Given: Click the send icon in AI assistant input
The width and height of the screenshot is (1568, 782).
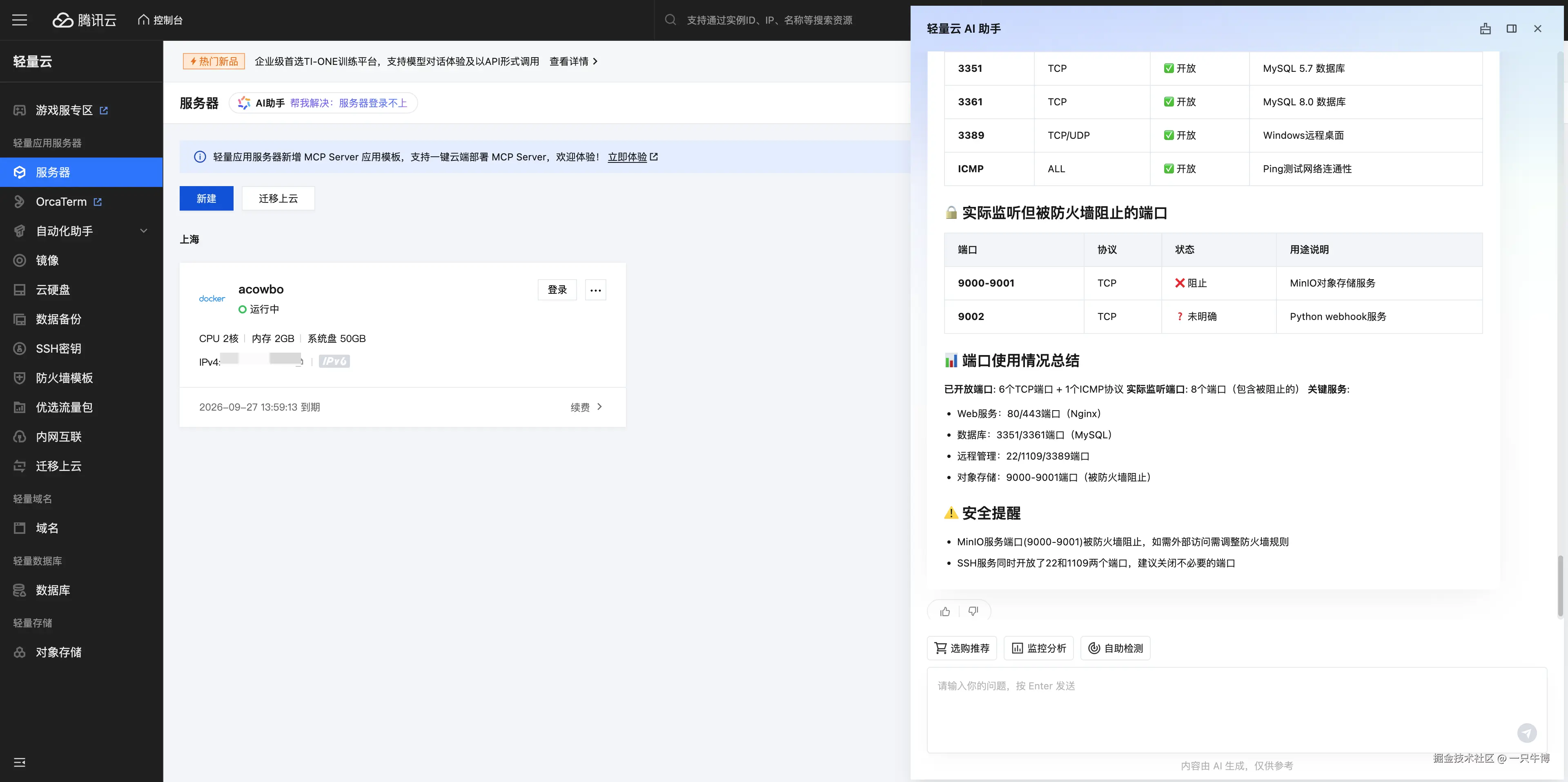Looking at the screenshot, I should coord(1528,733).
